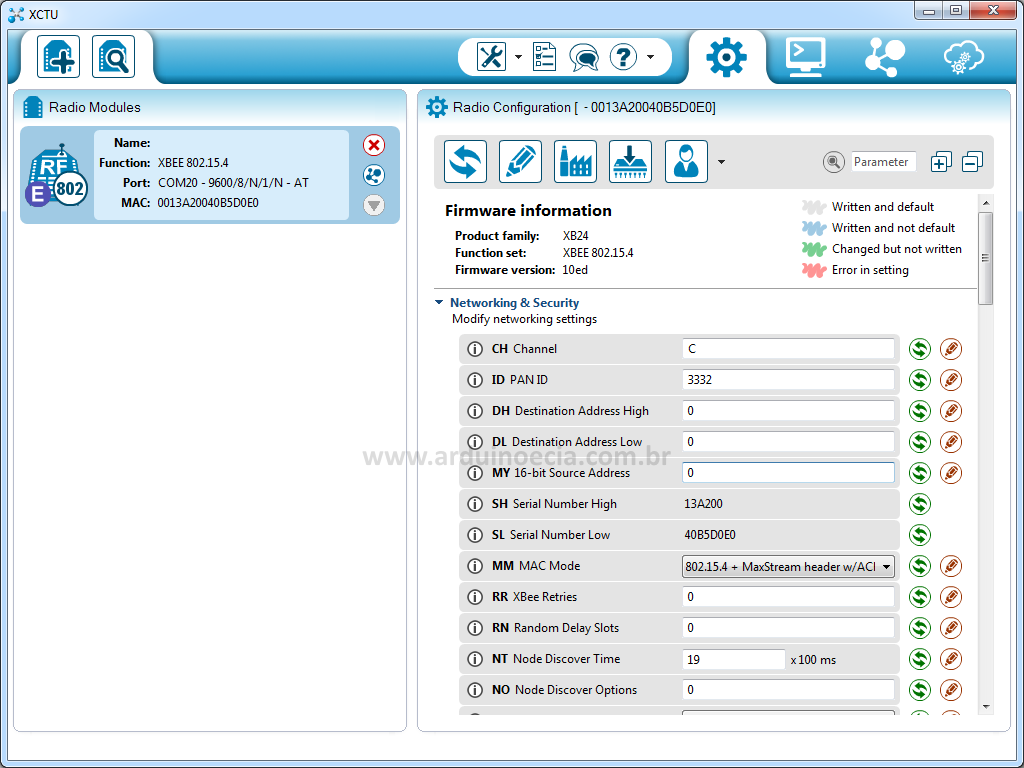Refresh the MM MAC Mode parameter
Screen dimensions: 1024x768
click(920, 566)
